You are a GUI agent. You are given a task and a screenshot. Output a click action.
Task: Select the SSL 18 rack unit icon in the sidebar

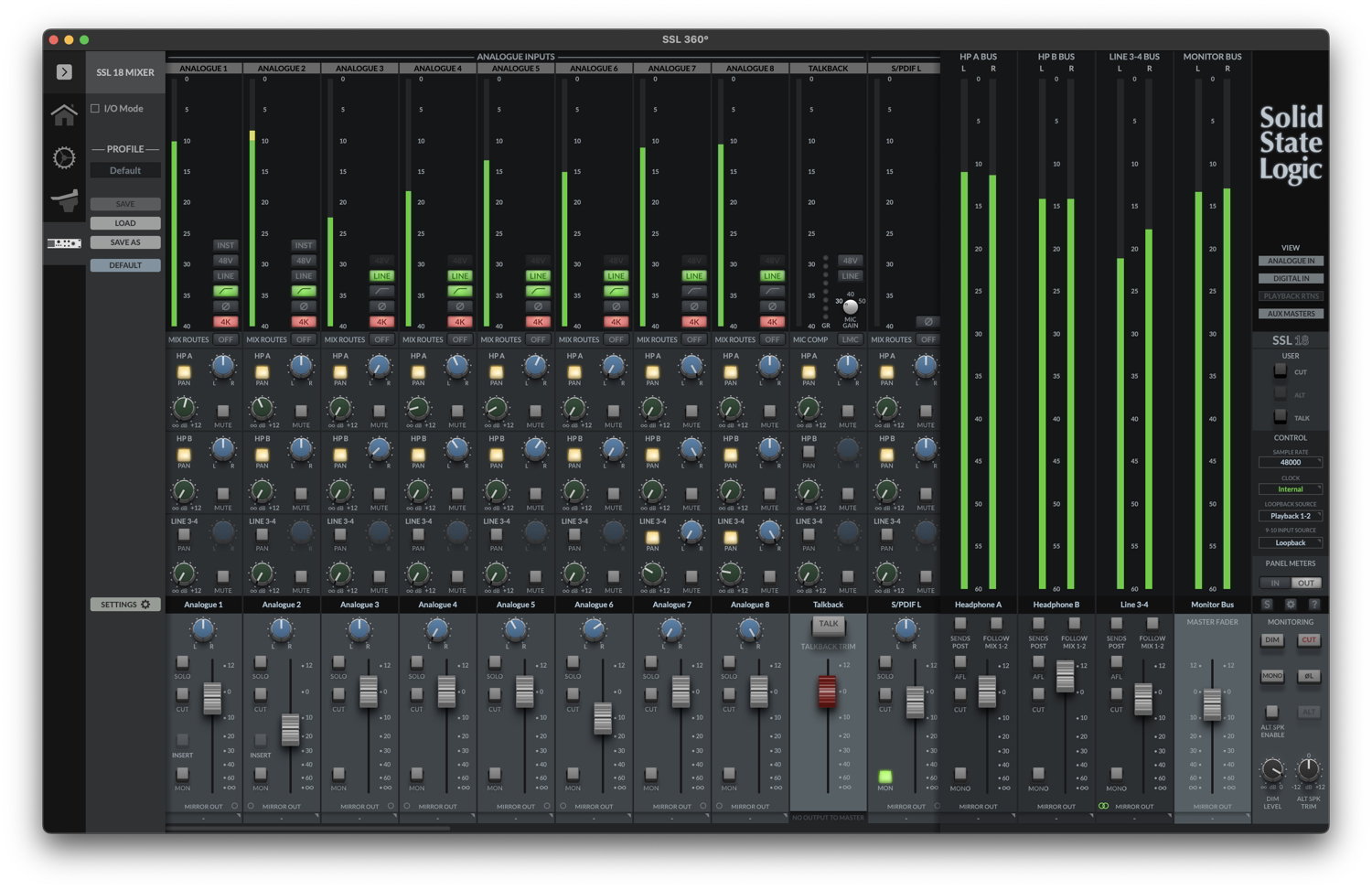tap(64, 243)
